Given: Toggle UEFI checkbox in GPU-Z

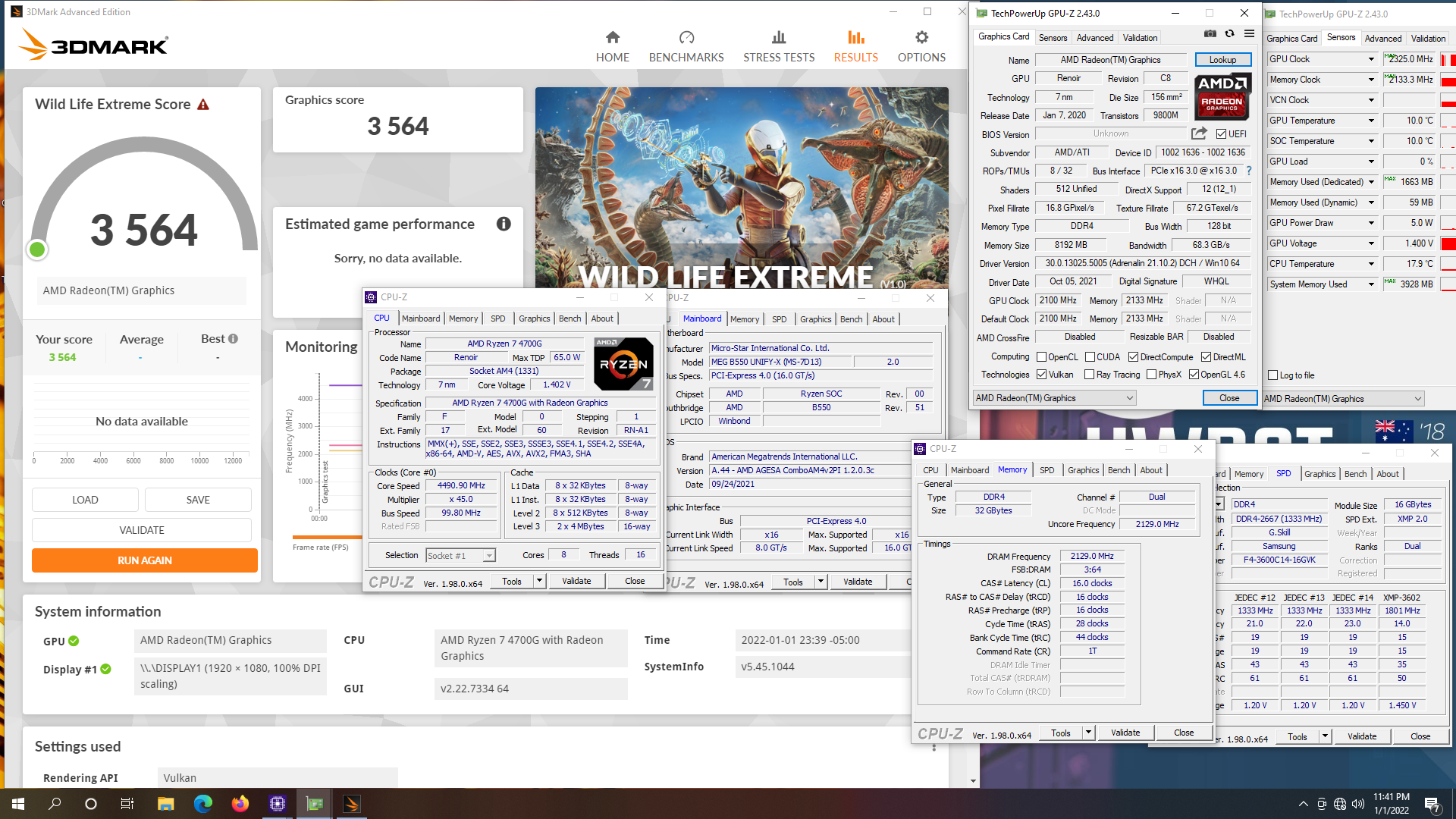Looking at the screenshot, I should click(1221, 134).
